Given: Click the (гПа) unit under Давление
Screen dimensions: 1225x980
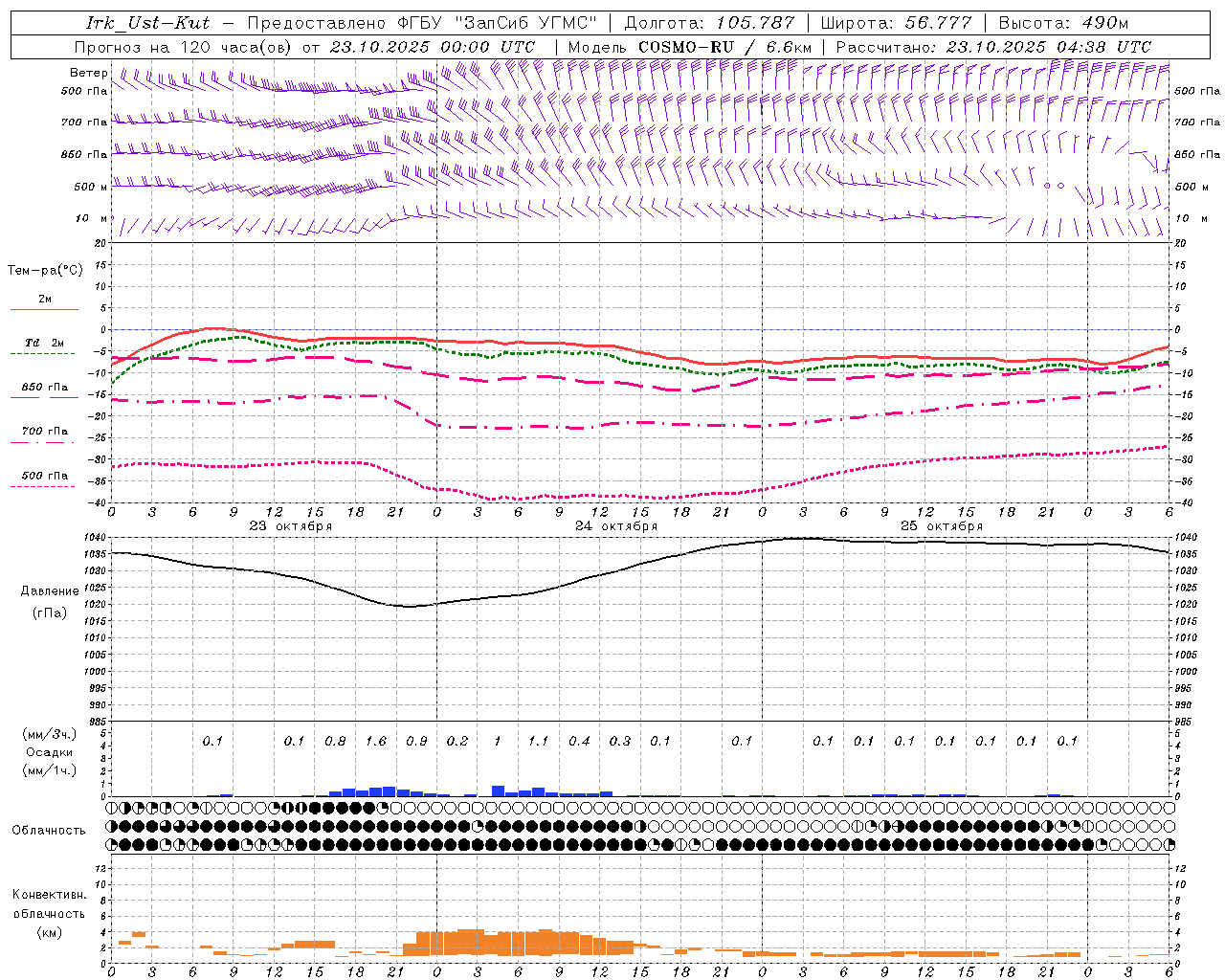Looking at the screenshot, I should pos(48,613).
